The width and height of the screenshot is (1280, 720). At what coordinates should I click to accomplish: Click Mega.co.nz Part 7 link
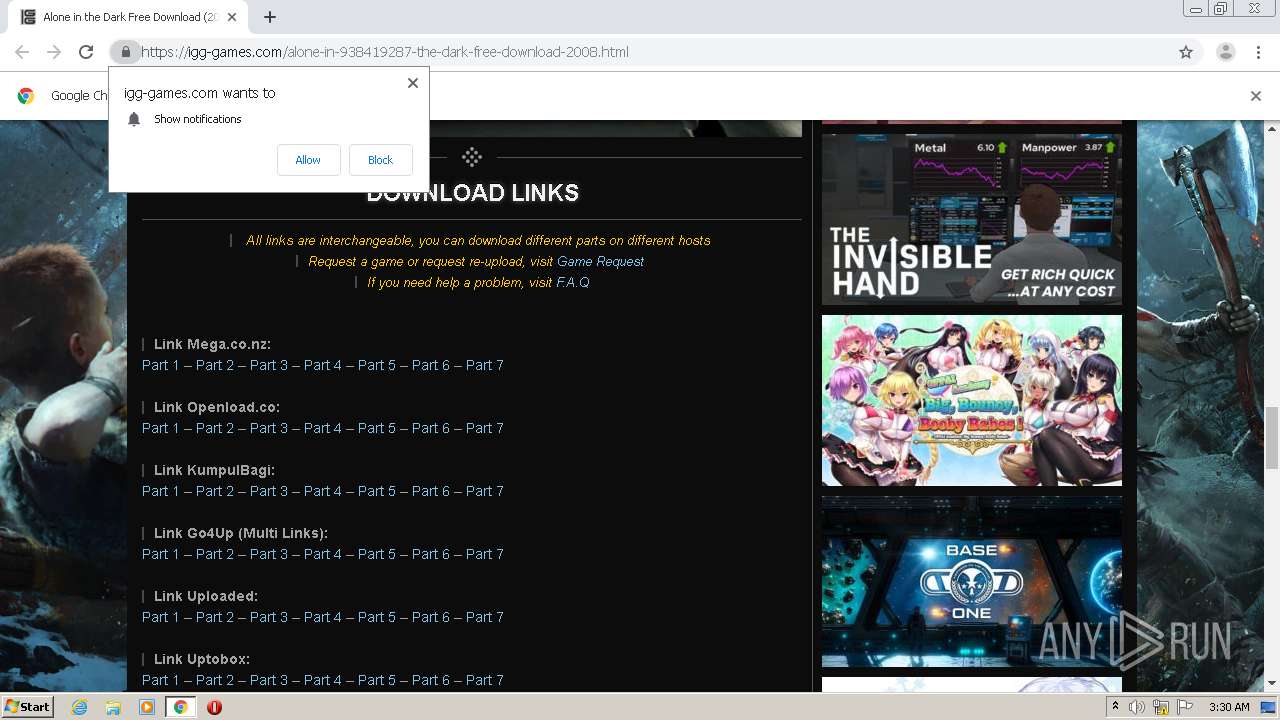(x=485, y=365)
